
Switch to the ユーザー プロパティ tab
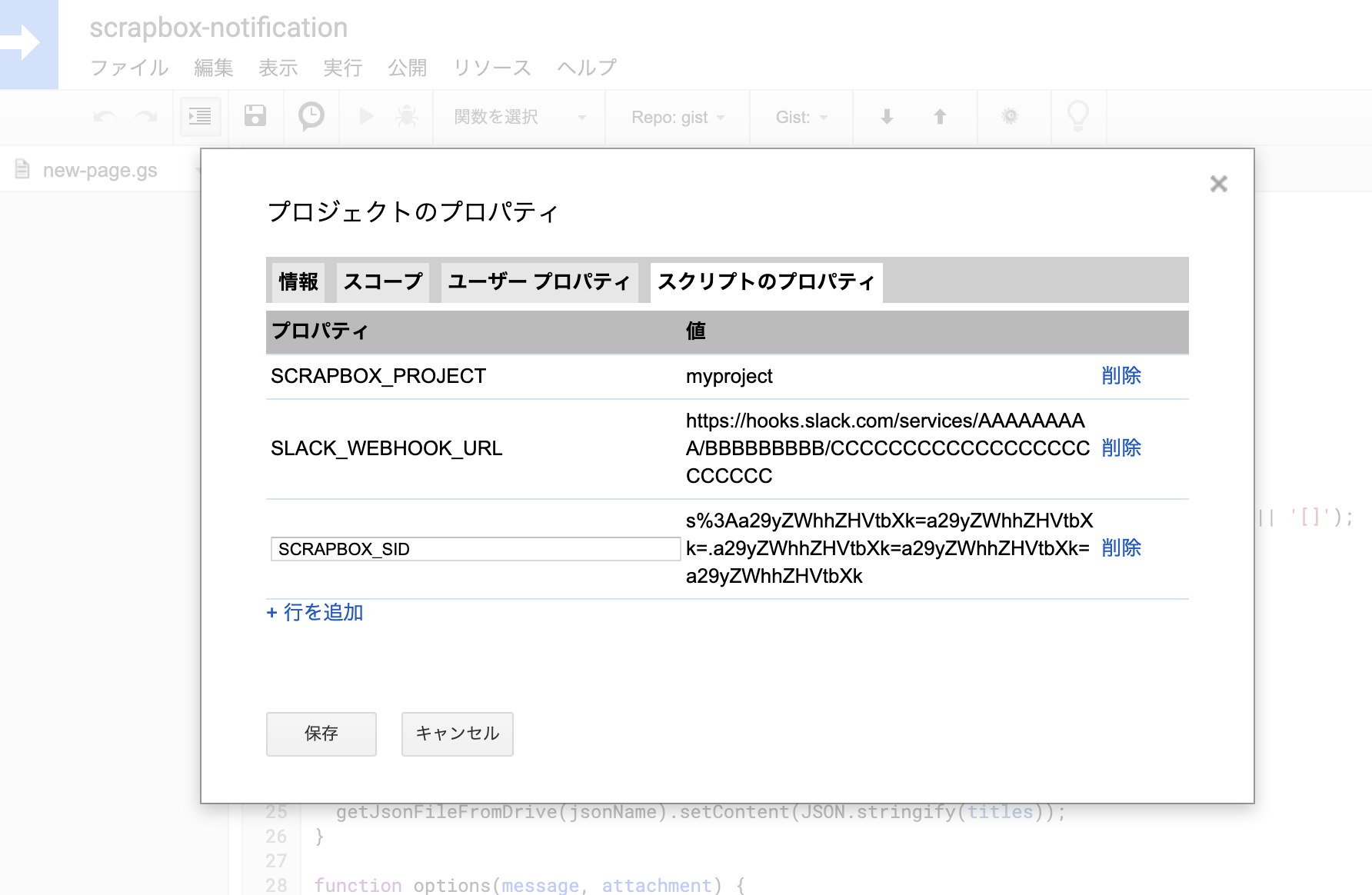[x=540, y=282]
